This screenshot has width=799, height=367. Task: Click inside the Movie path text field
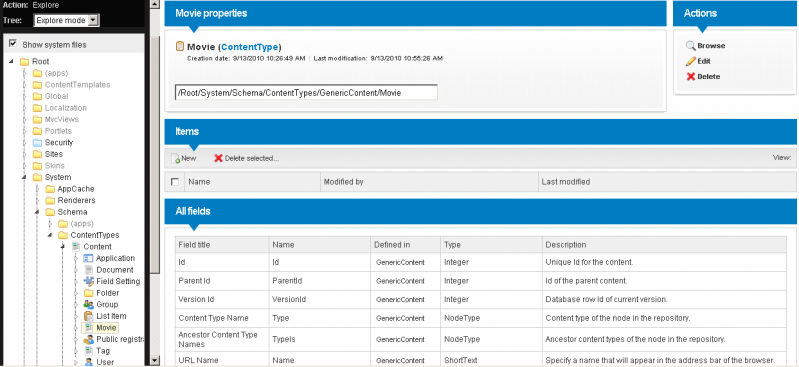click(306, 93)
